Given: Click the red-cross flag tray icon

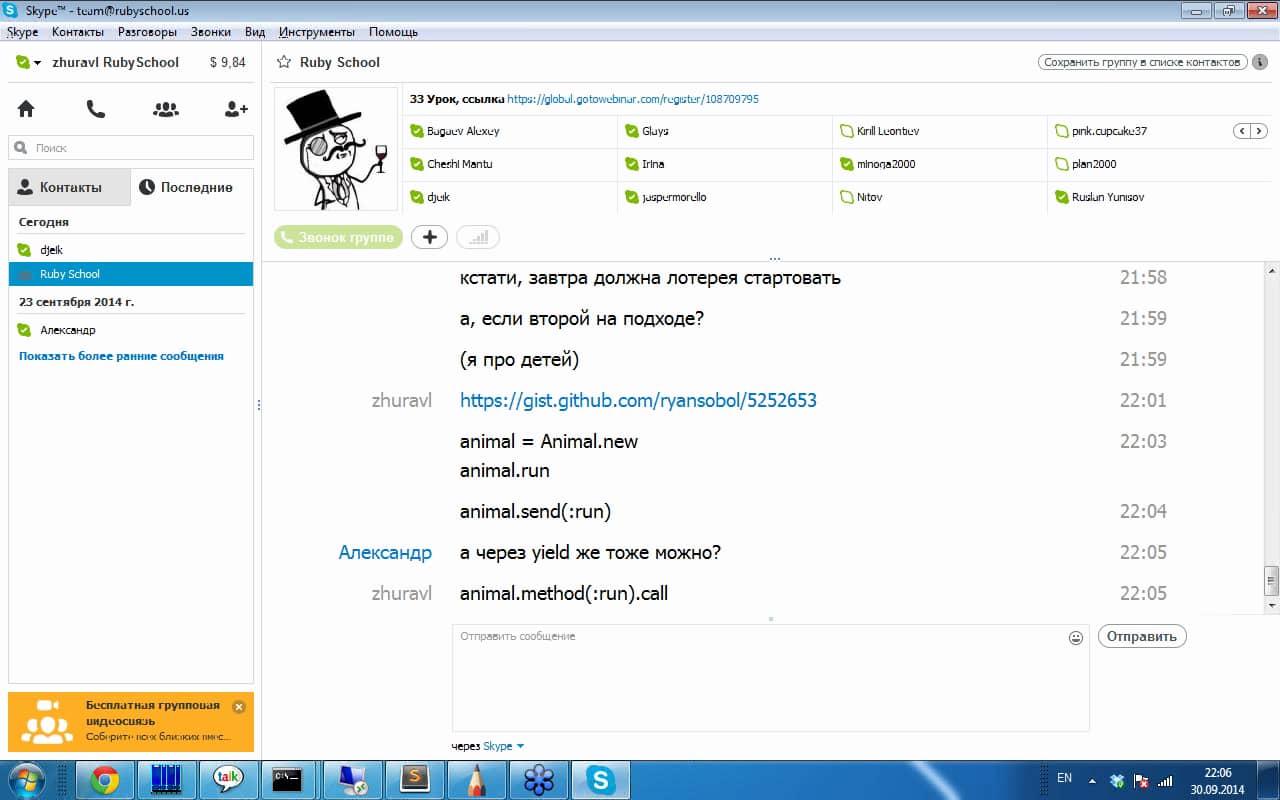Looking at the screenshot, I should click(1141, 780).
